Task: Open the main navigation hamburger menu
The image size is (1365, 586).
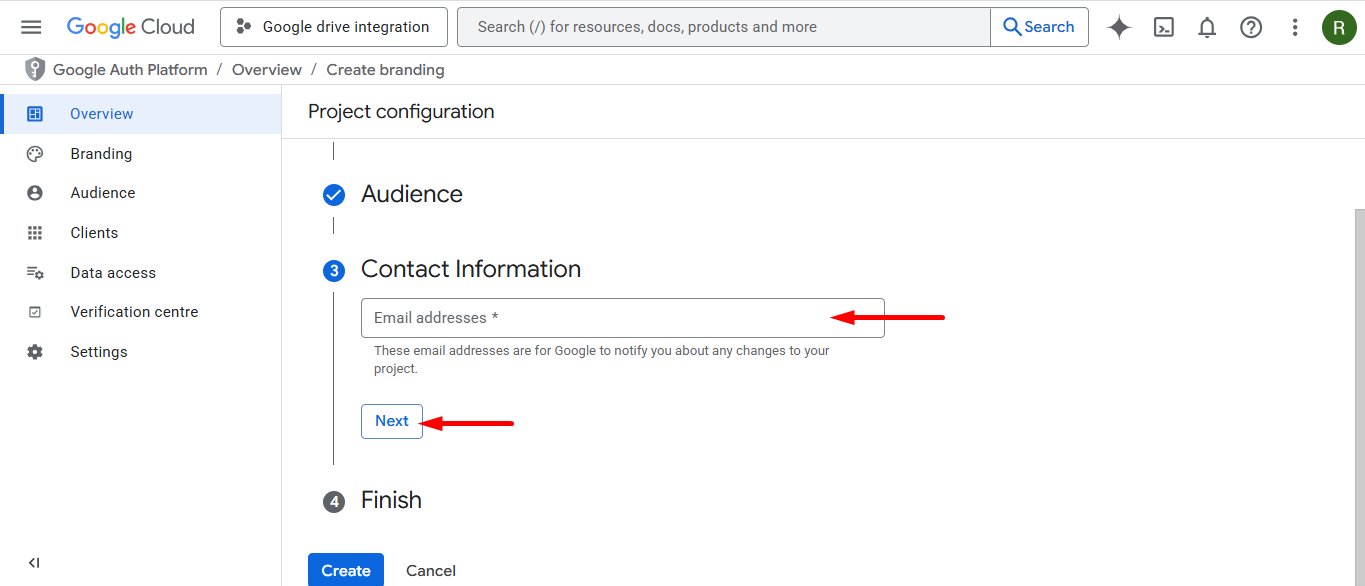Action: coord(31,27)
